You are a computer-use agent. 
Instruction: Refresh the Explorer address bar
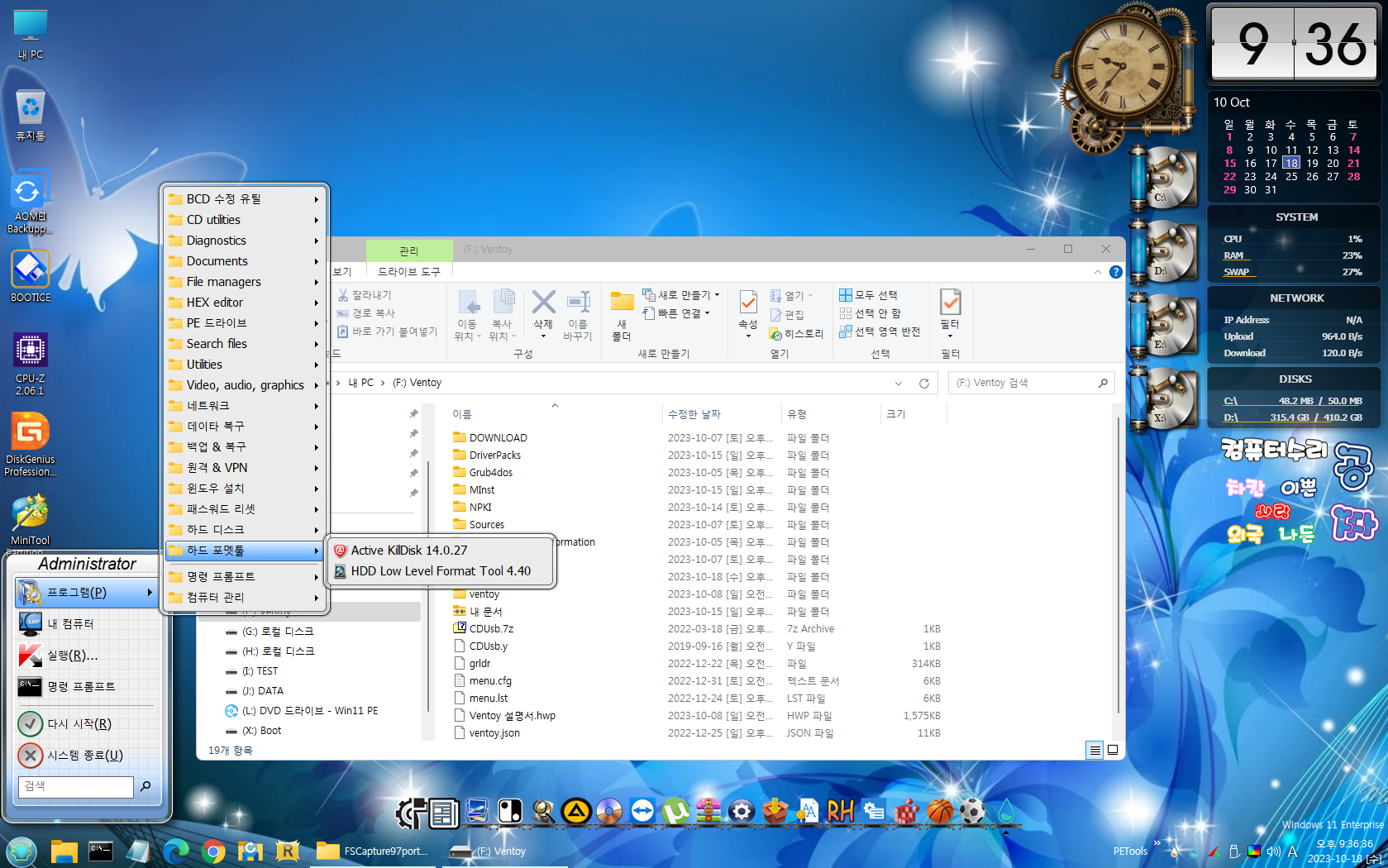(x=924, y=383)
